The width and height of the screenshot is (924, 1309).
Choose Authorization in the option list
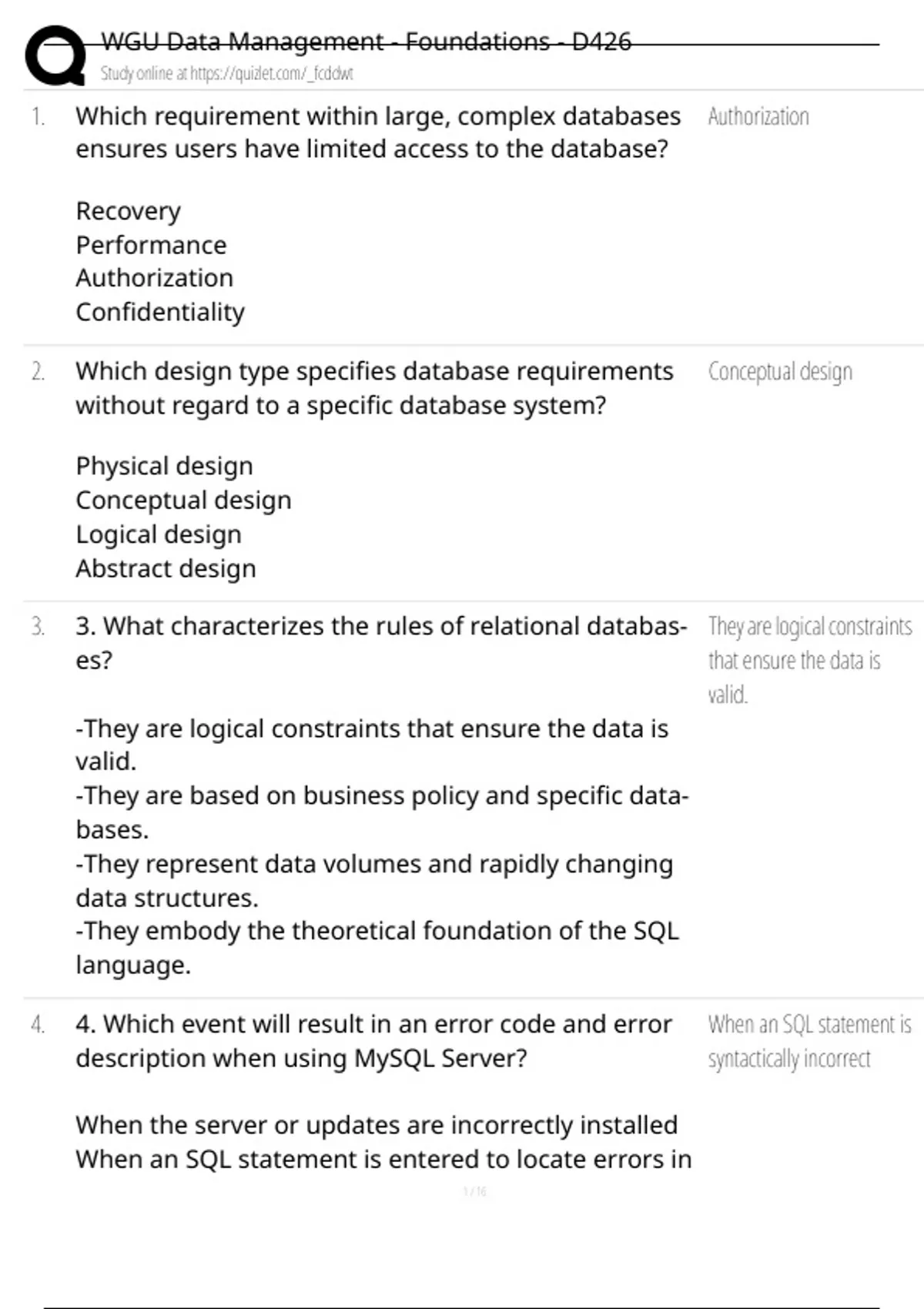[154, 278]
